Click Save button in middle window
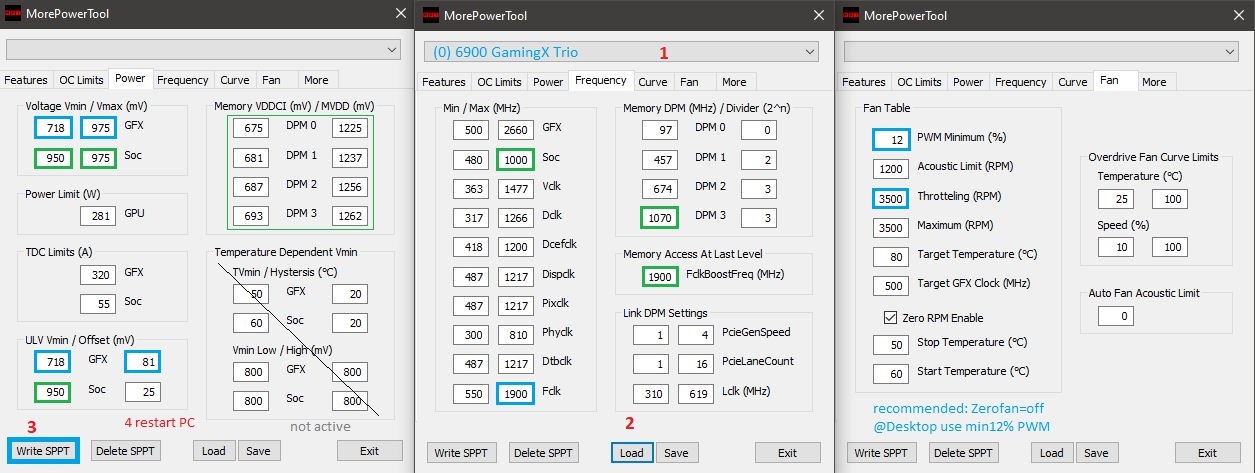Screen dimensions: 1255x473 pos(675,453)
